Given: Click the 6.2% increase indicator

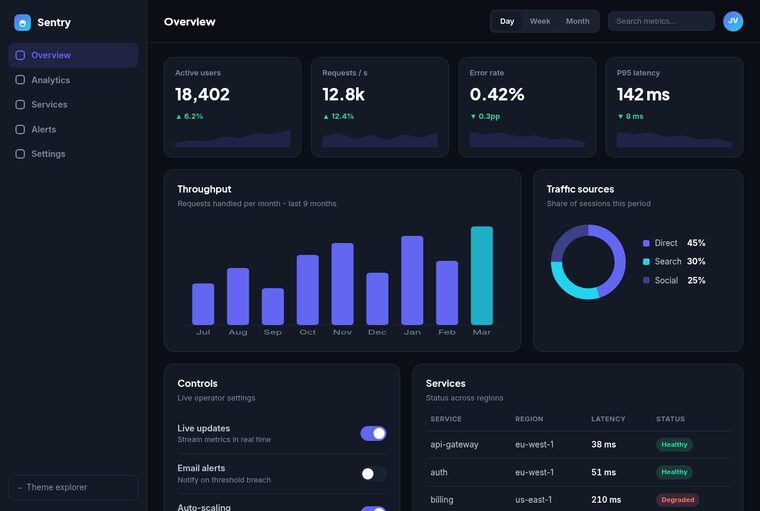Looking at the screenshot, I should 190,116.
